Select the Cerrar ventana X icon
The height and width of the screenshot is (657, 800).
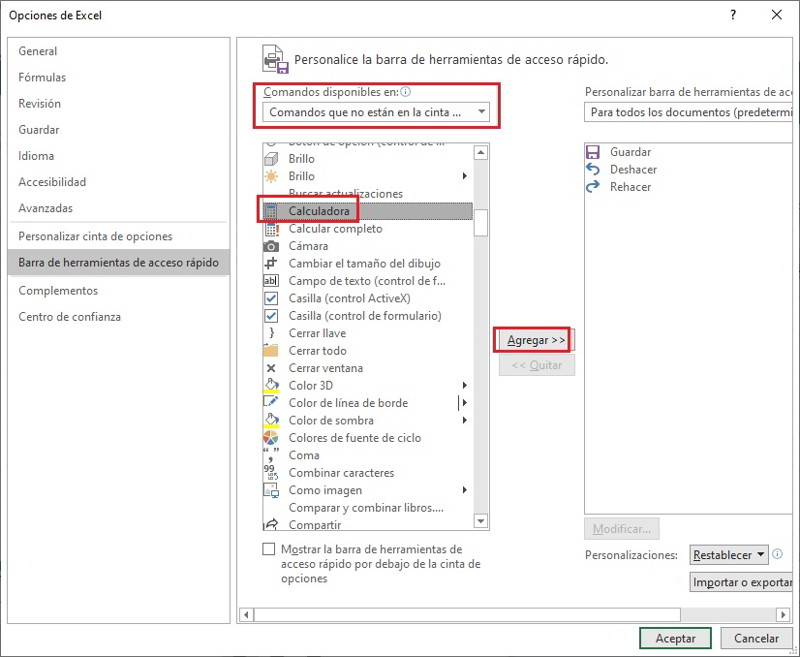270,368
